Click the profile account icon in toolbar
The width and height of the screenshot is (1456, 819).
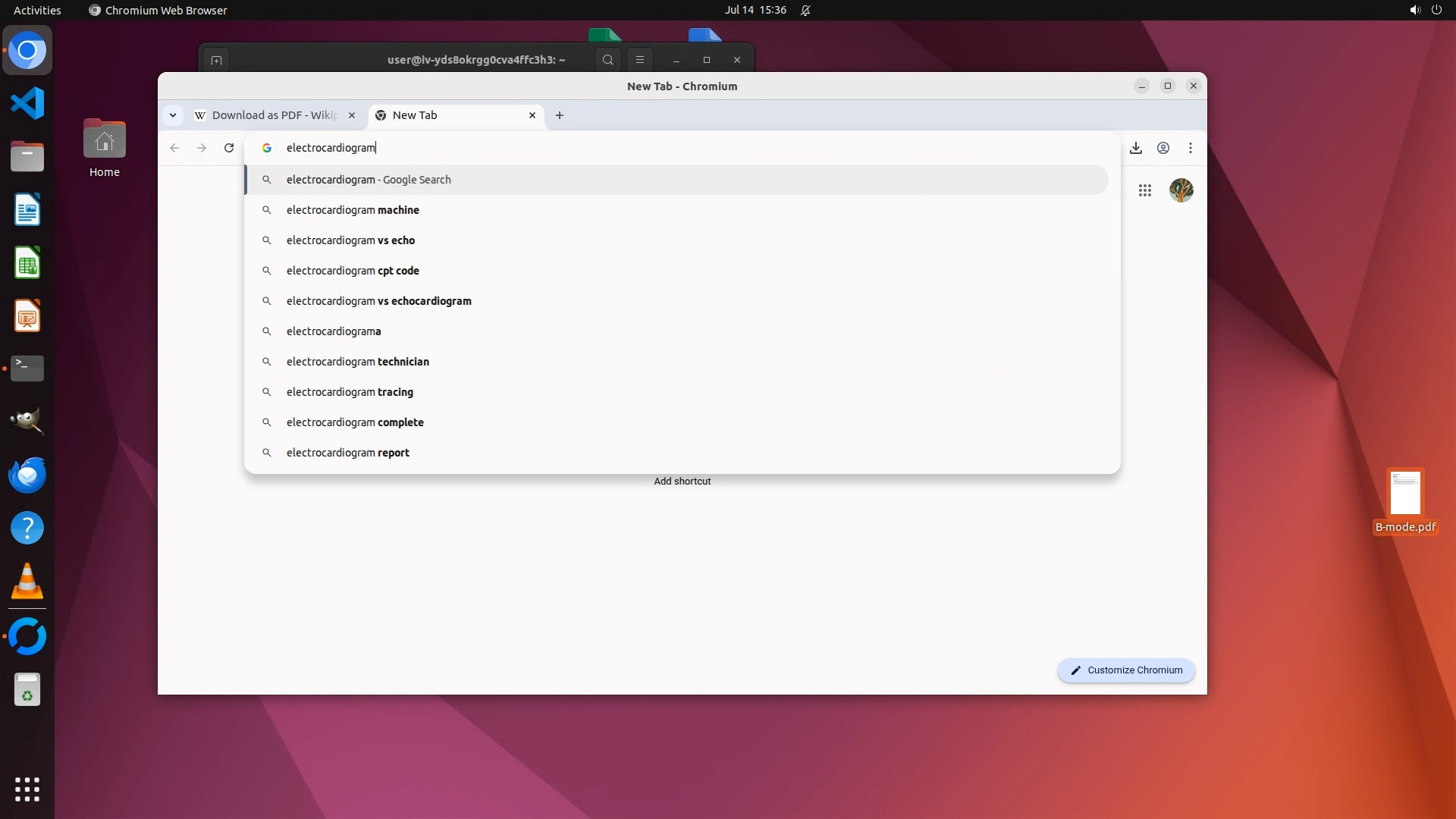point(1163,148)
